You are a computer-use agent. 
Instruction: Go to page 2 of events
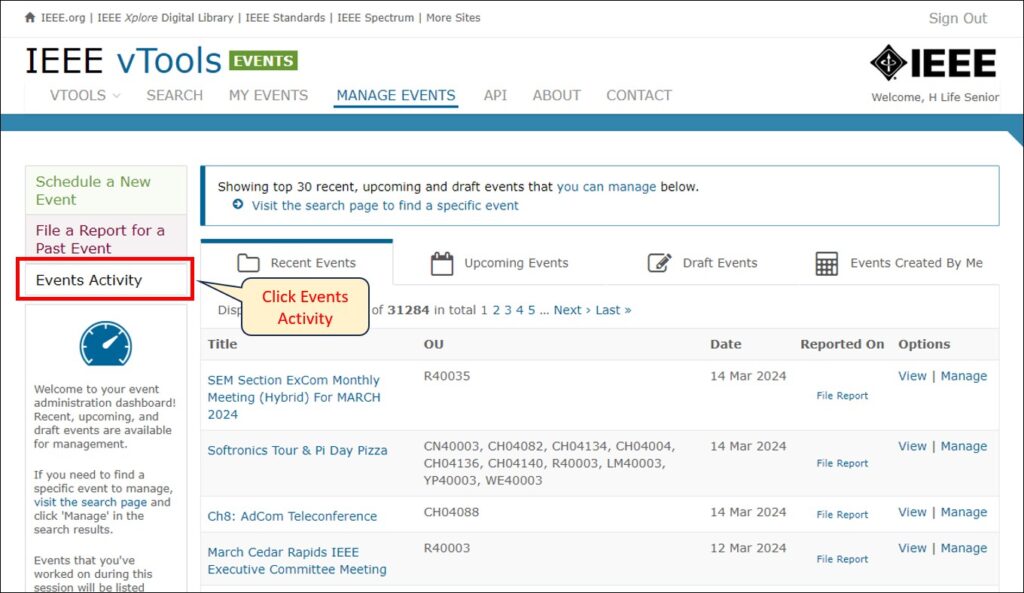point(496,310)
